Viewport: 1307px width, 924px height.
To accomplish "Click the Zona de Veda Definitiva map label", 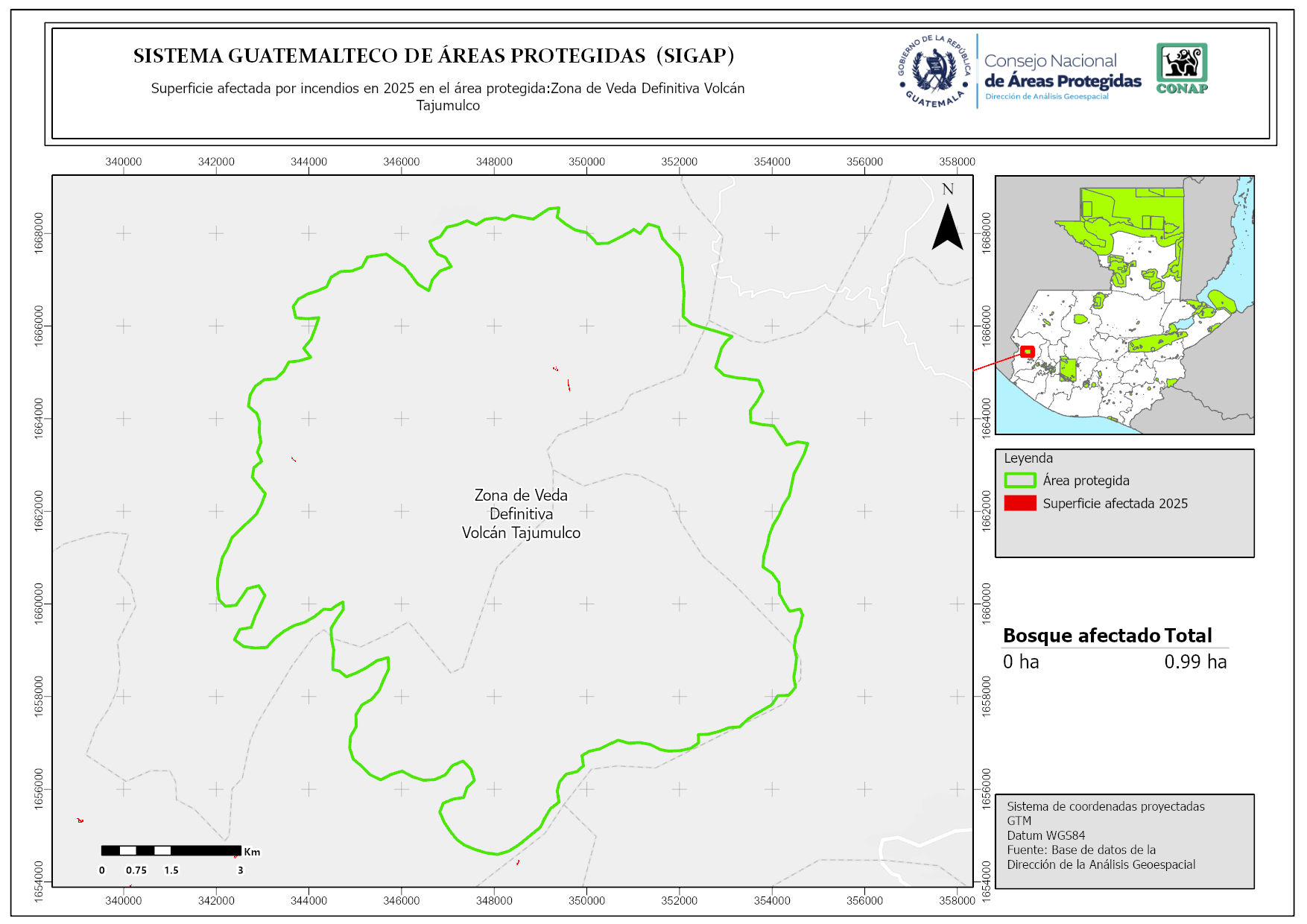I will (x=521, y=513).
